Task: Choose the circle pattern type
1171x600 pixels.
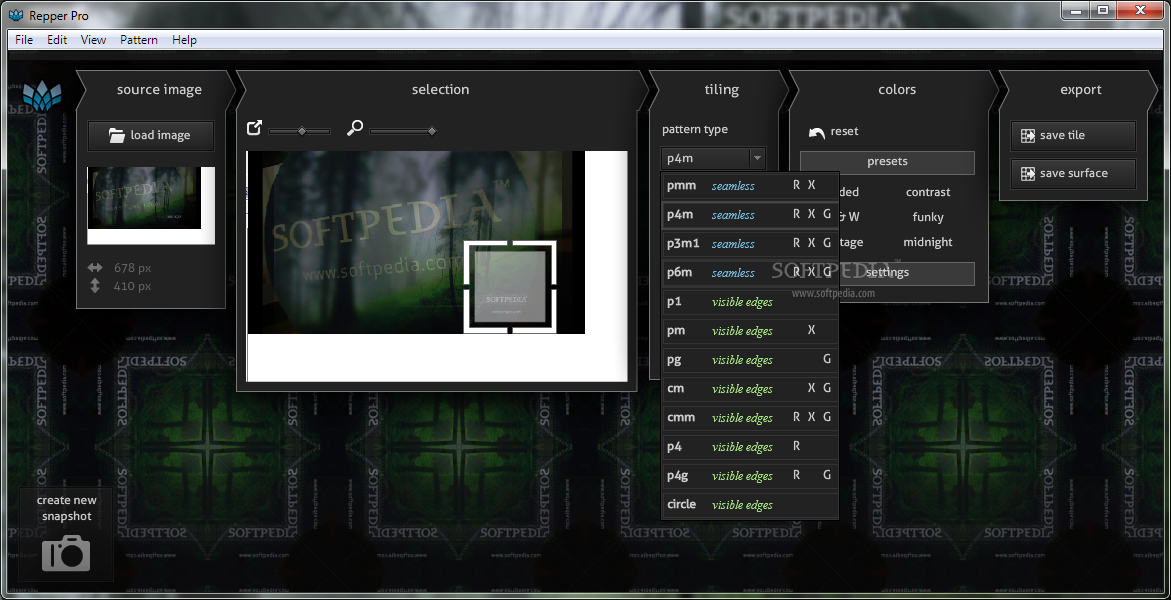Action: tap(750, 505)
